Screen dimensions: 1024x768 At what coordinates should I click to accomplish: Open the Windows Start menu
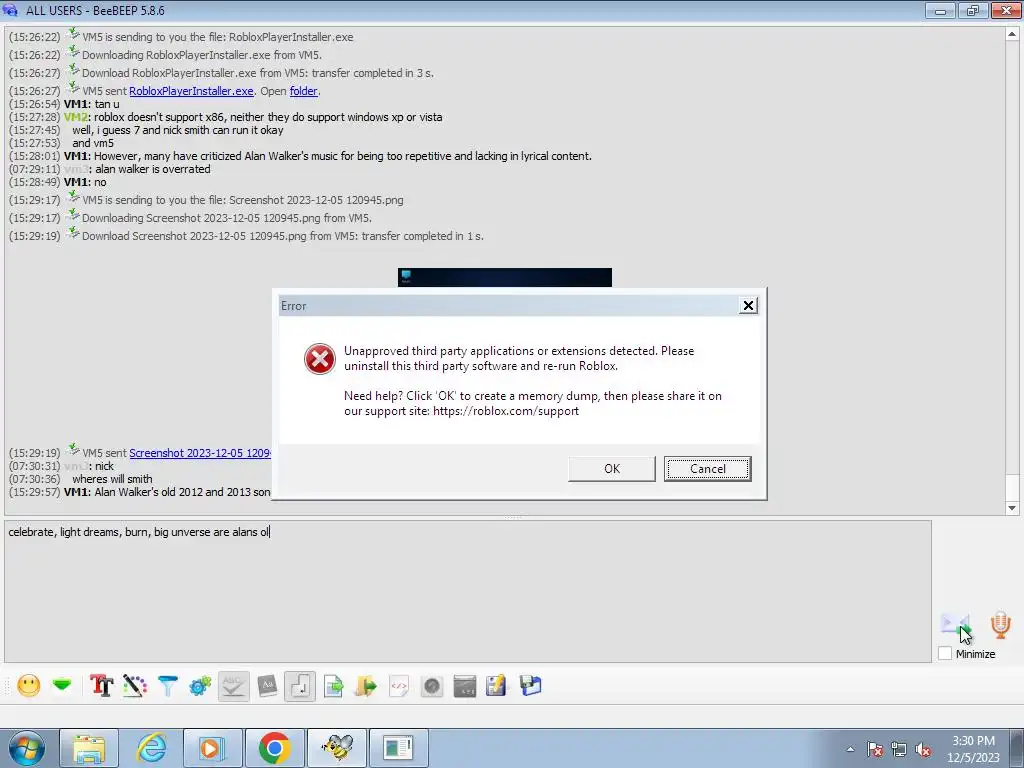[27, 748]
